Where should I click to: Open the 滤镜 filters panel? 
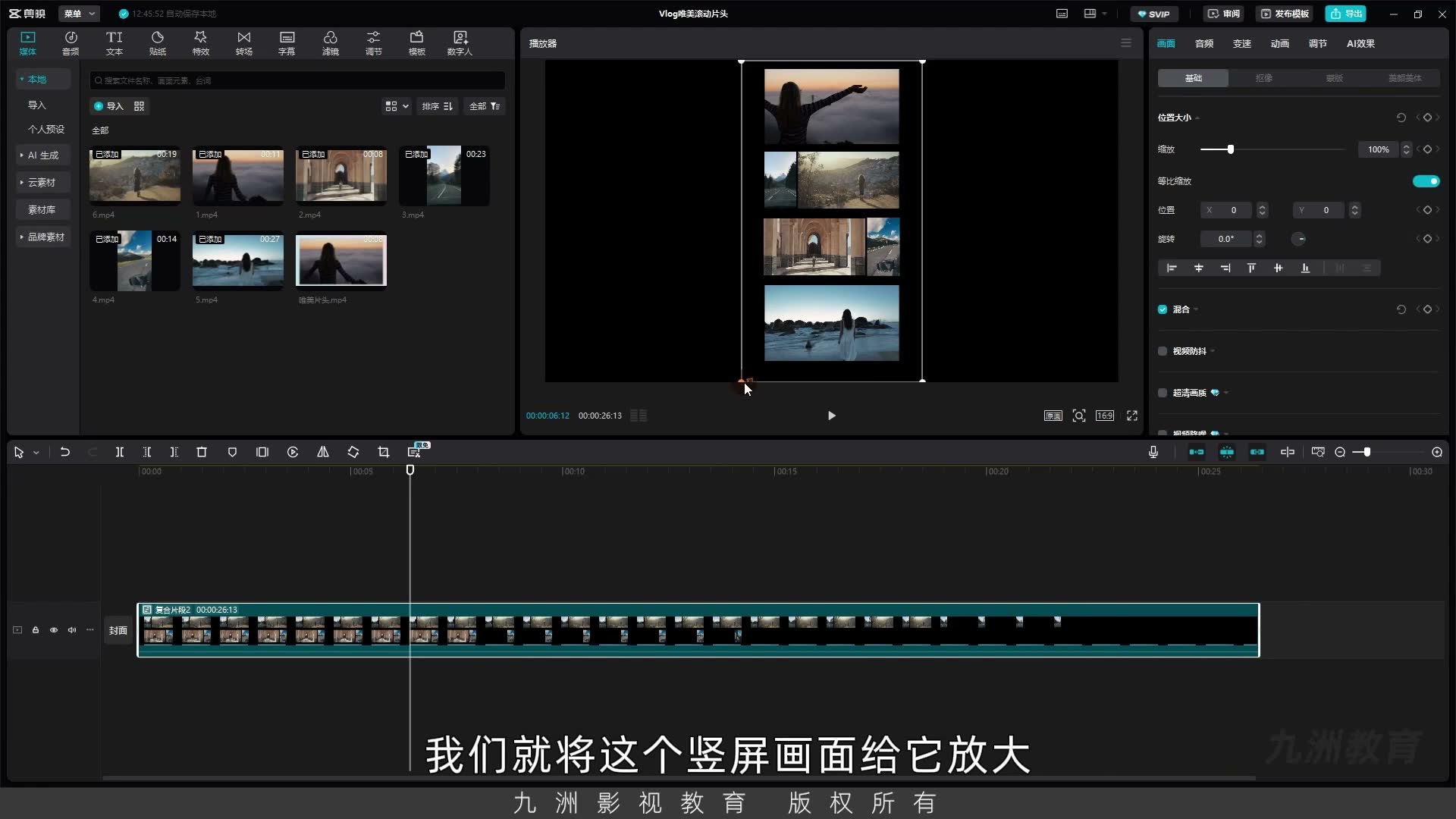pos(330,43)
